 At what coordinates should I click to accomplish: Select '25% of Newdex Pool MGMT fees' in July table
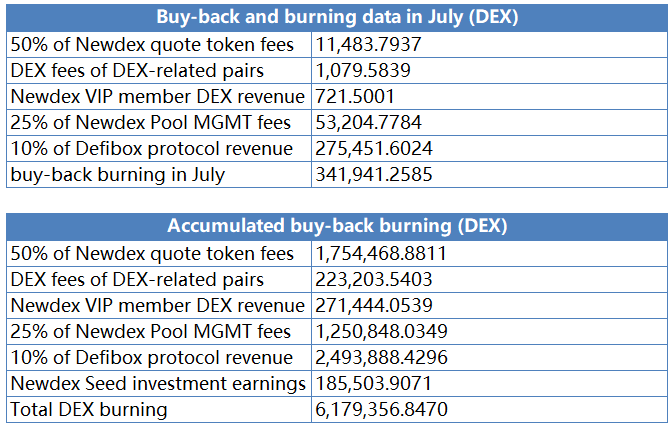[150, 123]
